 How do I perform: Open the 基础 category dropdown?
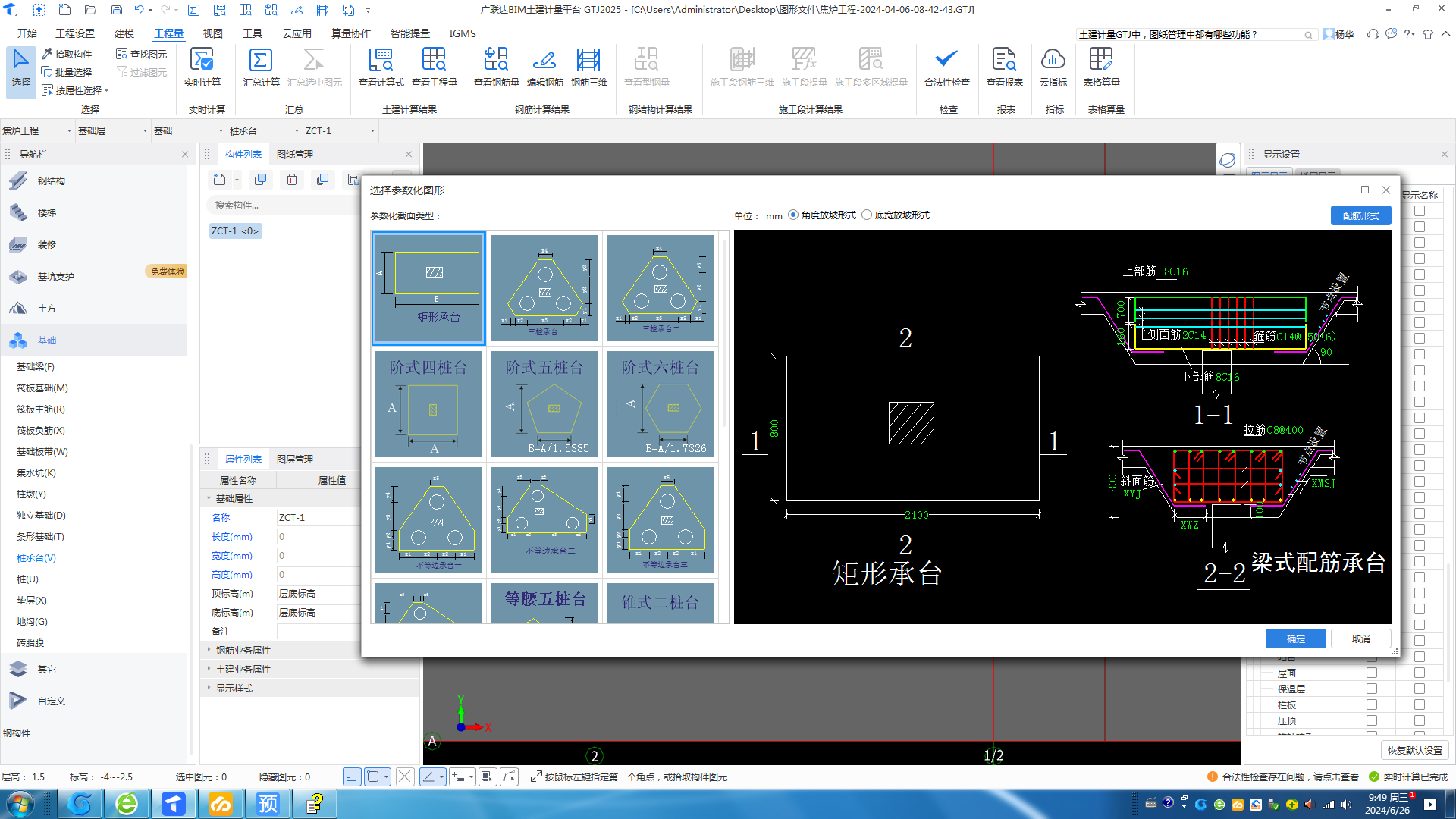(x=188, y=130)
